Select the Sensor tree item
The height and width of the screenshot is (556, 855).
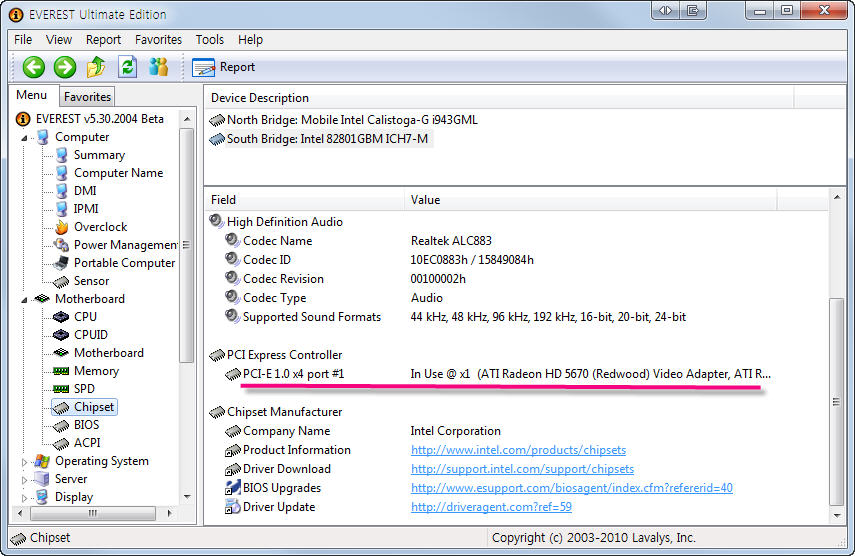pos(92,281)
